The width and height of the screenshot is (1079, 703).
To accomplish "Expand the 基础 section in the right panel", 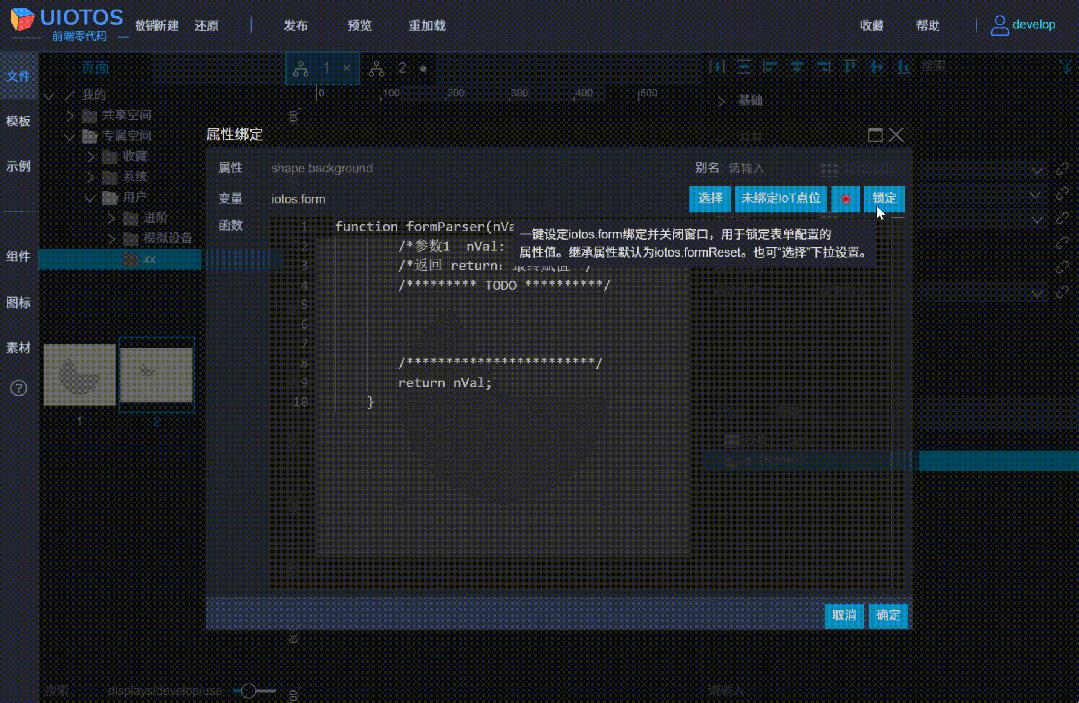I will coord(723,100).
